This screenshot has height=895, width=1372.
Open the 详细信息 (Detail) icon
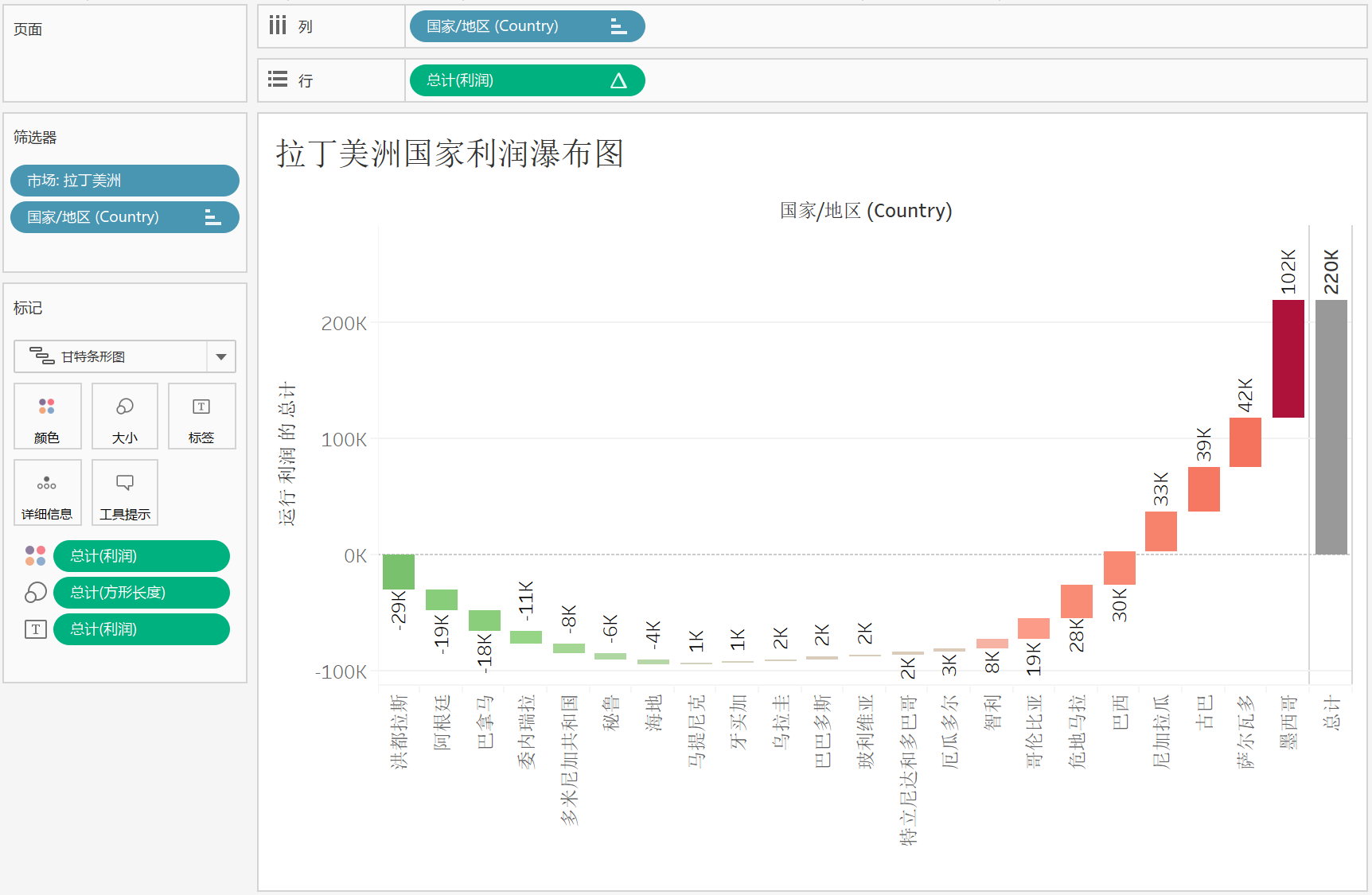click(x=47, y=492)
